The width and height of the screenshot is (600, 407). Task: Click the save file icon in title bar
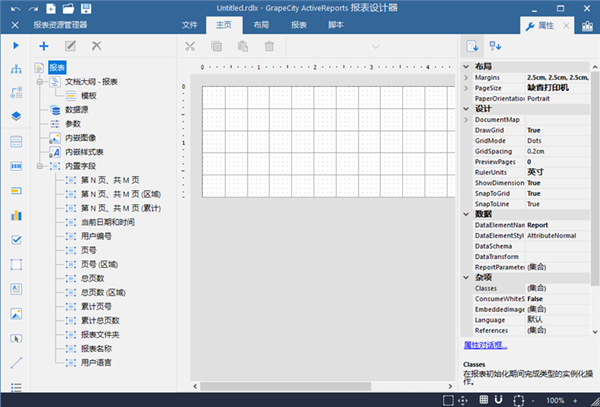[87, 7]
